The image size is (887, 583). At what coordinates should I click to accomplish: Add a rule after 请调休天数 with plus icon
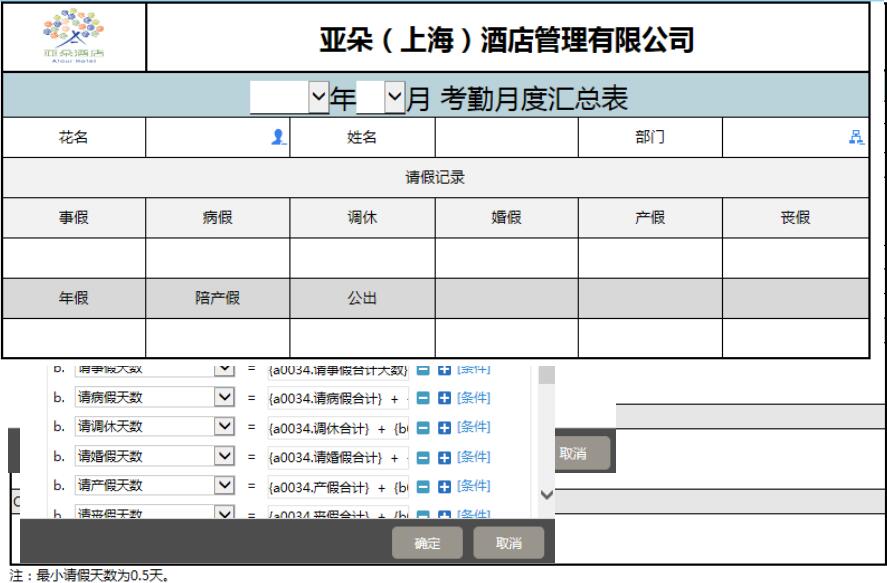tap(445, 427)
